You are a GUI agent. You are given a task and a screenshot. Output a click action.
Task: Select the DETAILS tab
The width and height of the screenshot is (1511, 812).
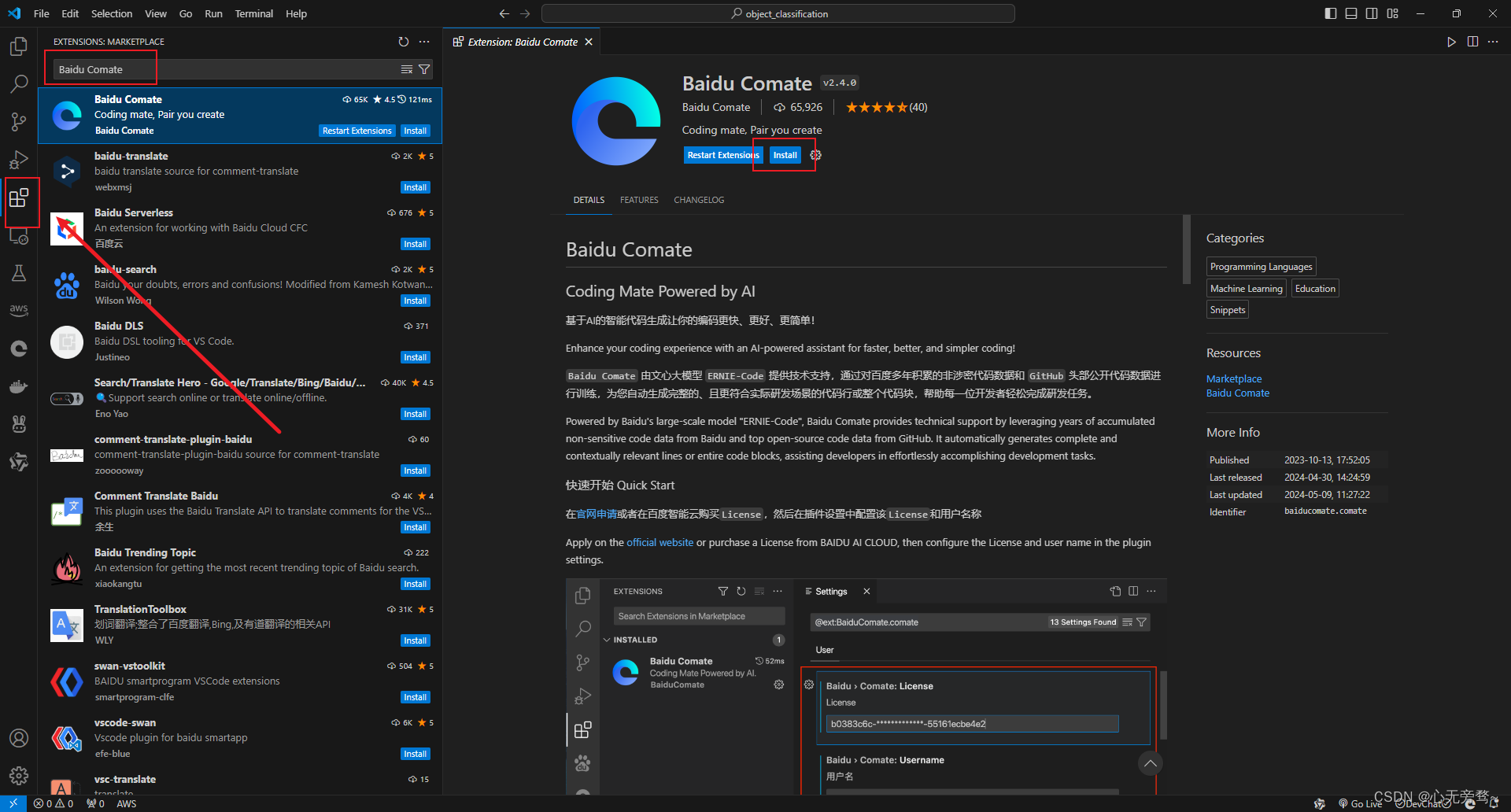coord(589,200)
